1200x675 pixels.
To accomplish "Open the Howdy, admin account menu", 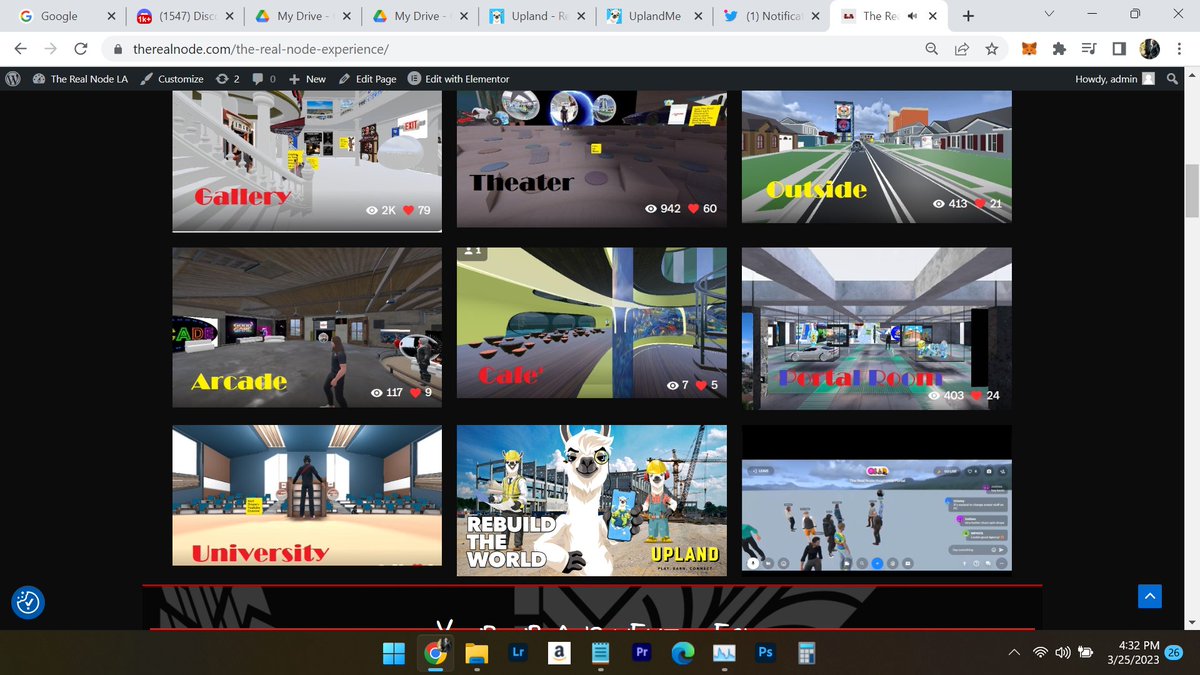I will pyautogui.click(x=1115, y=78).
